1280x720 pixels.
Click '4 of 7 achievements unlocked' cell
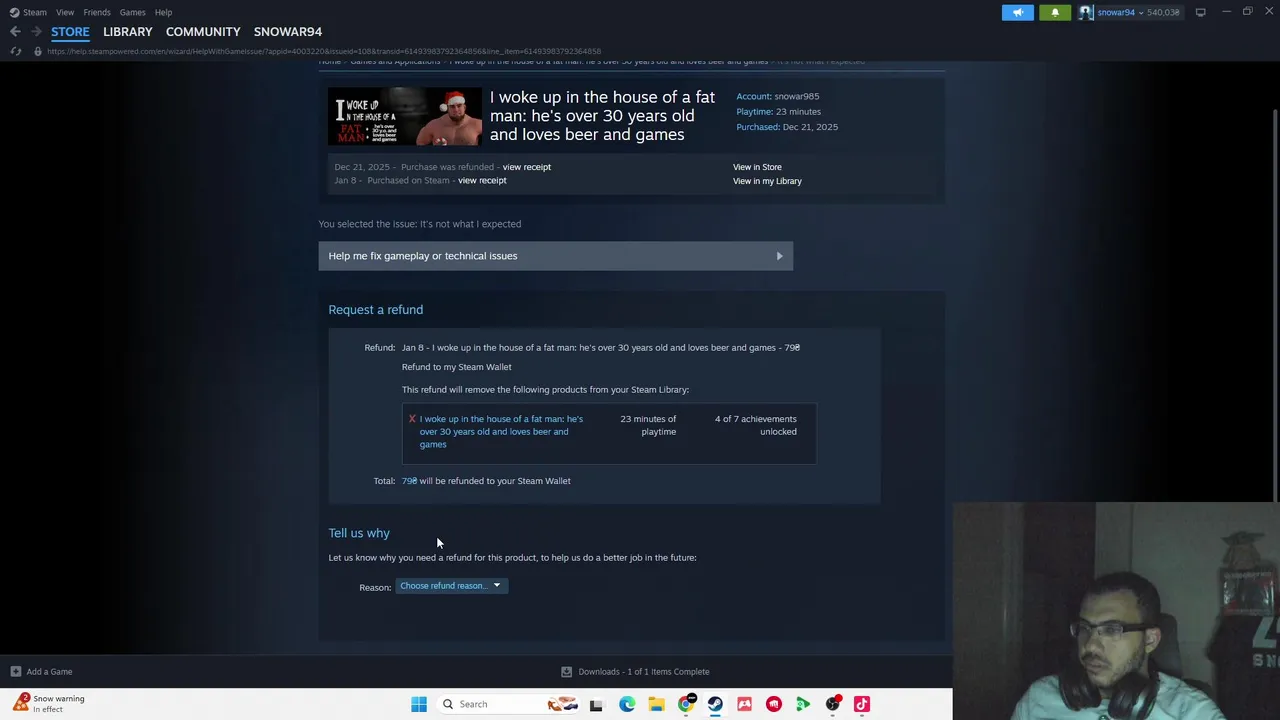coord(755,425)
